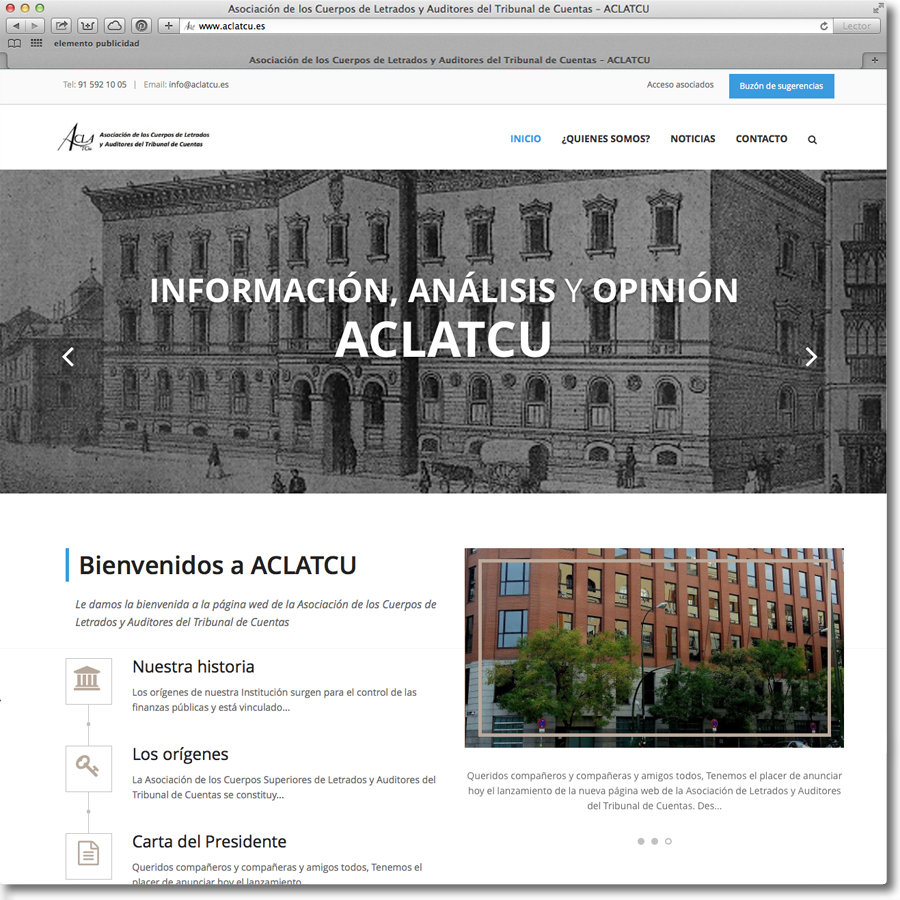Click the 91 592 10 05 phone number

(102, 85)
